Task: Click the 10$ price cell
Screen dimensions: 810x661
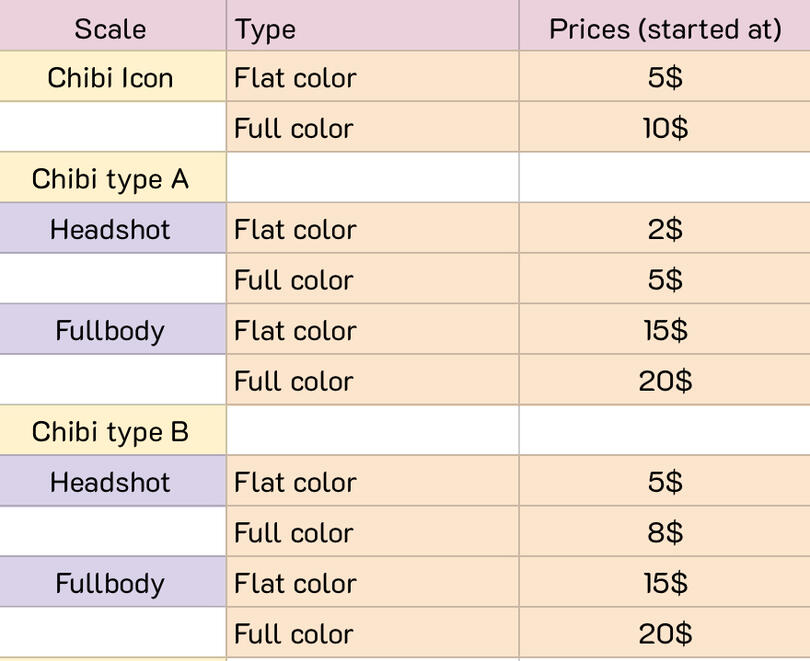Action: (664, 128)
